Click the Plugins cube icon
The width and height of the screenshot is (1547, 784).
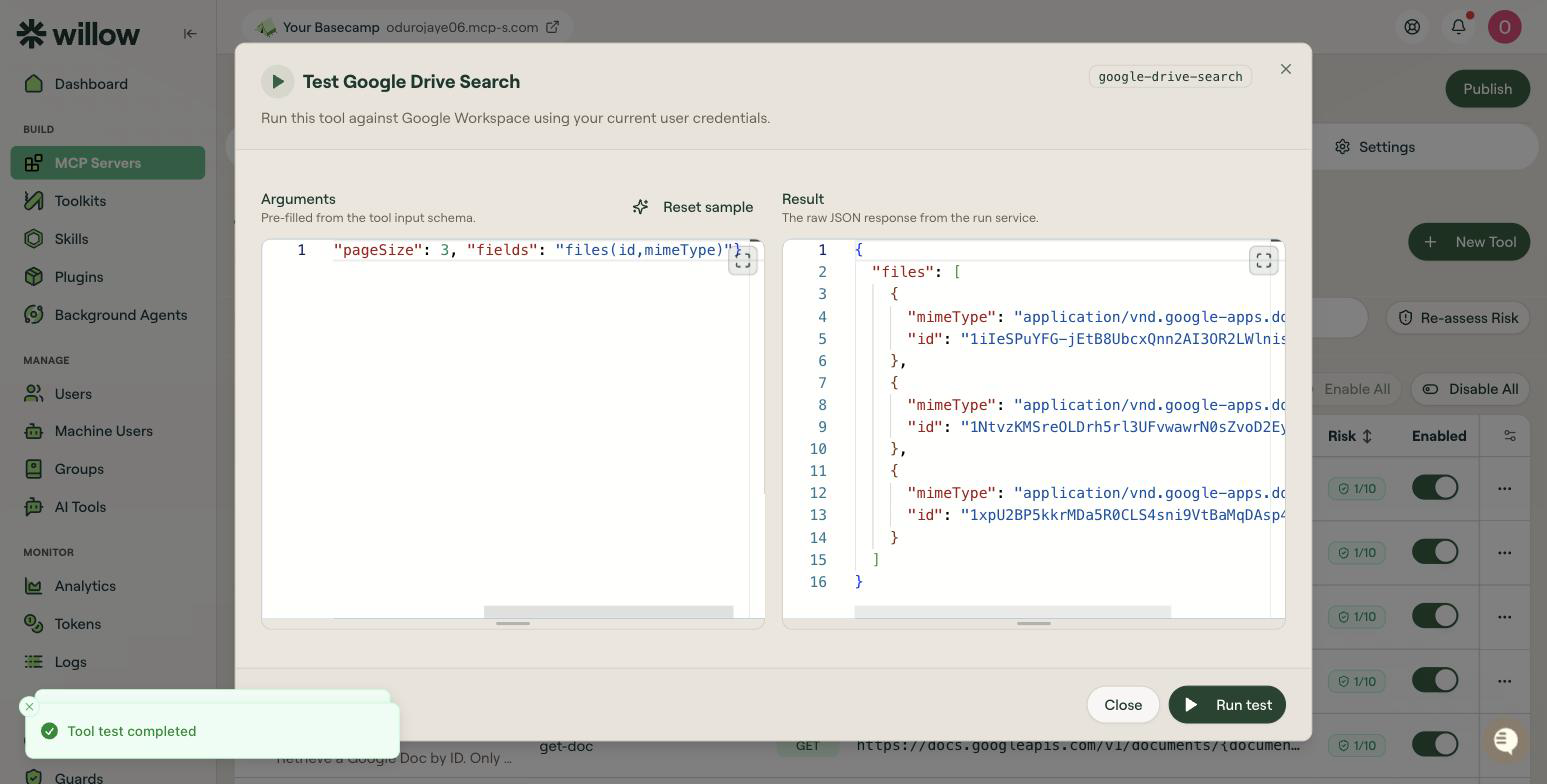pos(34,277)
